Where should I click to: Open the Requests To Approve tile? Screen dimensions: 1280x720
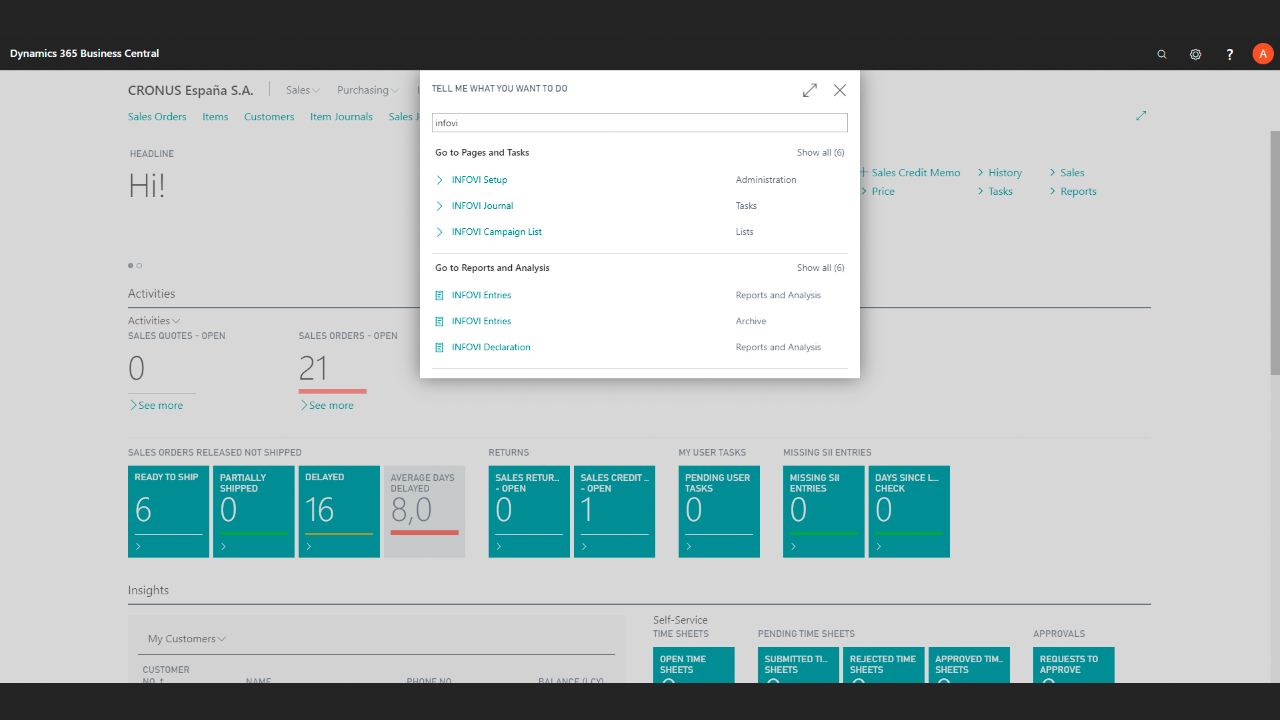pos(1074,665)
